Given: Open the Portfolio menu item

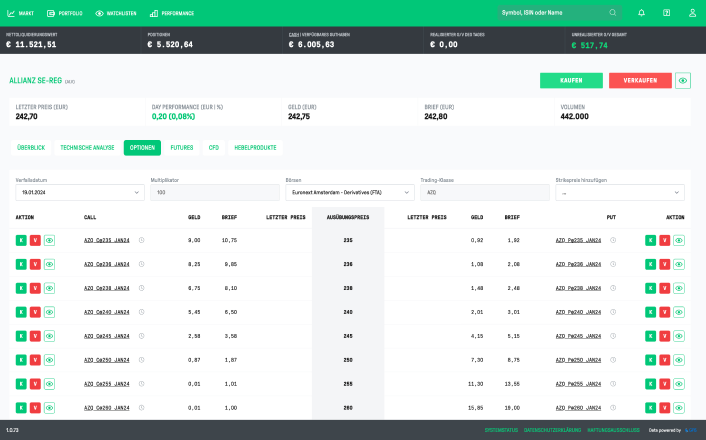Looking at the screenshot, I should 66,13.
